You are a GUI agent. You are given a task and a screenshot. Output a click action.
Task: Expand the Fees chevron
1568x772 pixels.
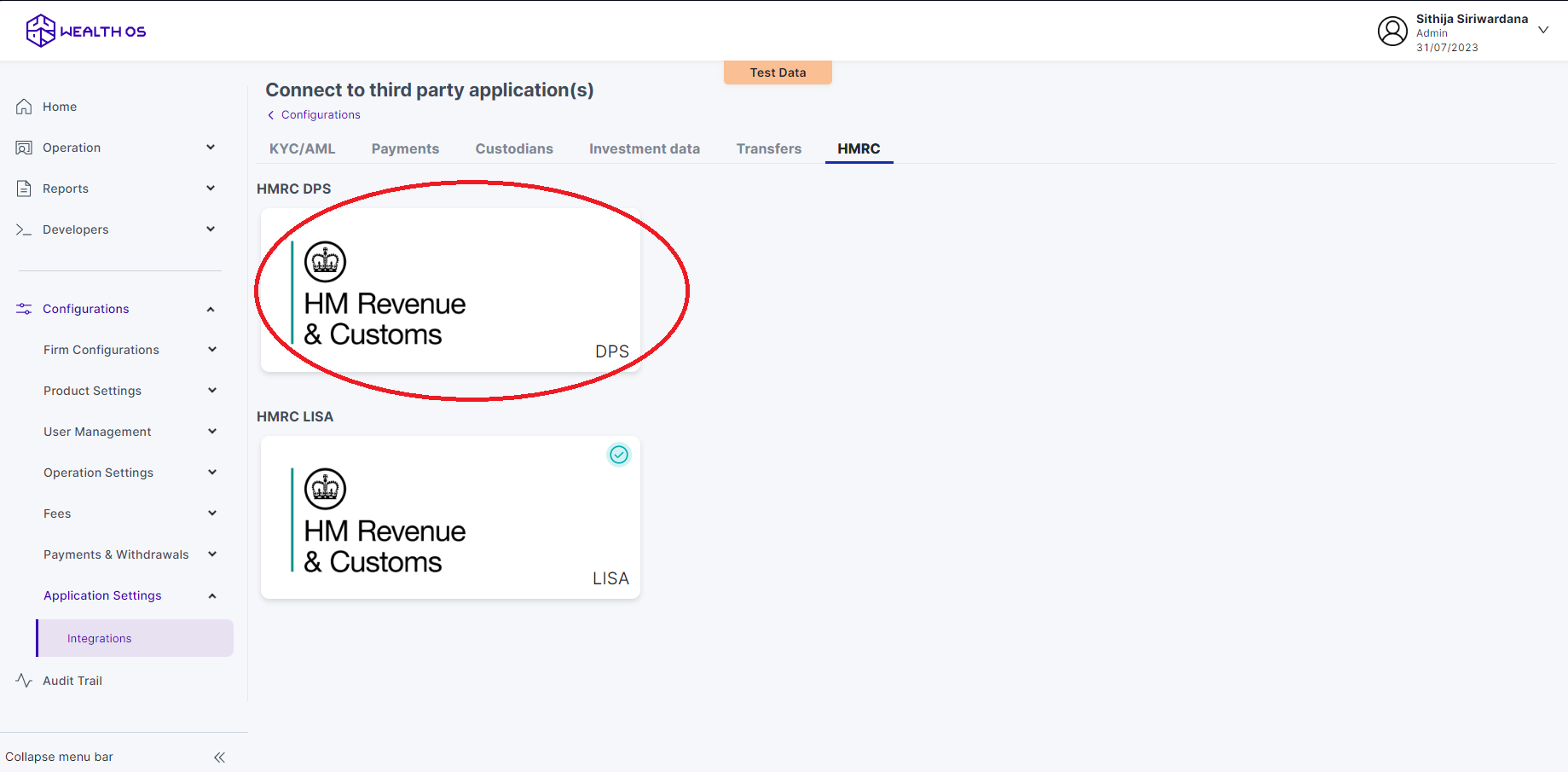coord(212,514)
